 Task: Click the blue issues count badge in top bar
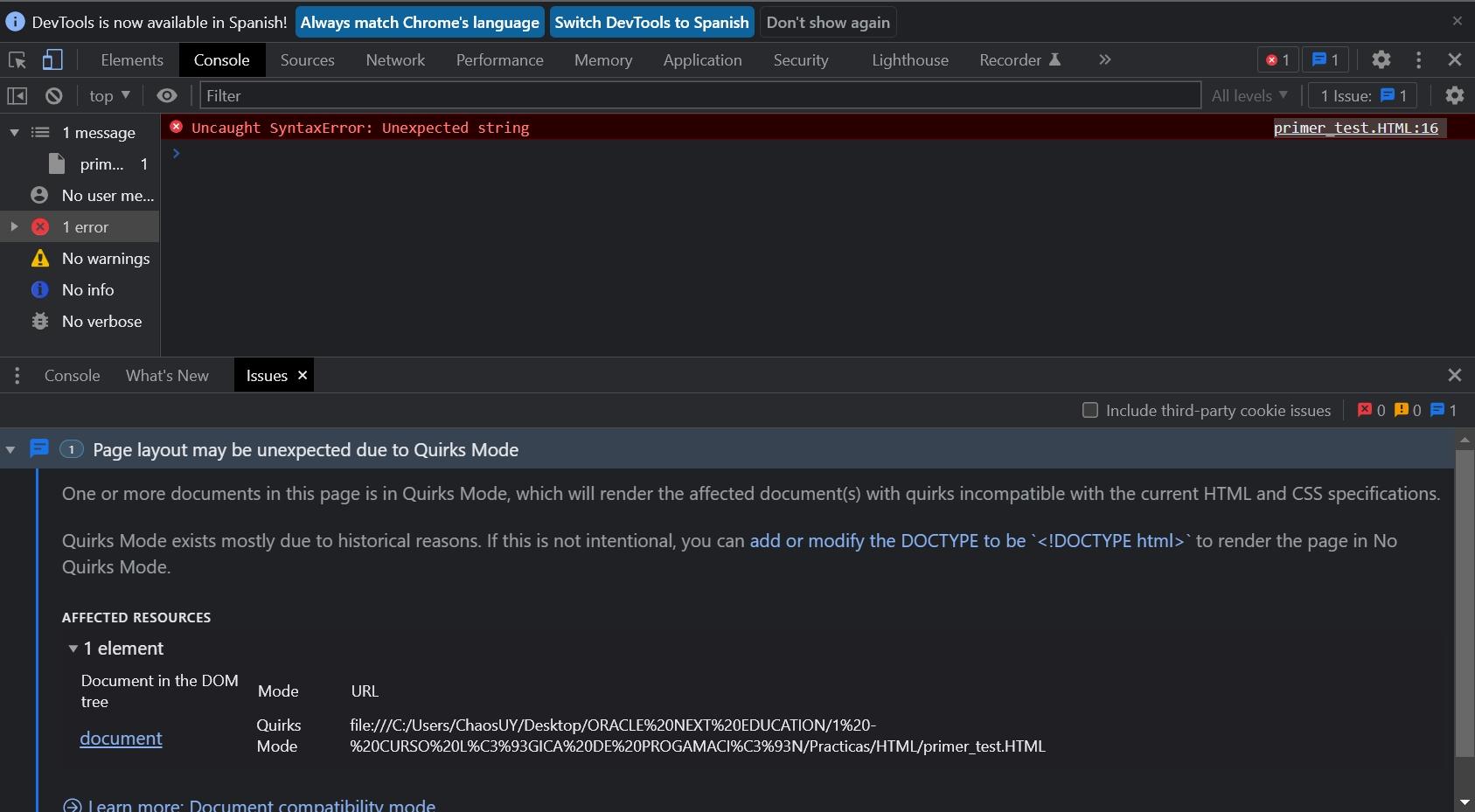click(x=1325, y=59)
